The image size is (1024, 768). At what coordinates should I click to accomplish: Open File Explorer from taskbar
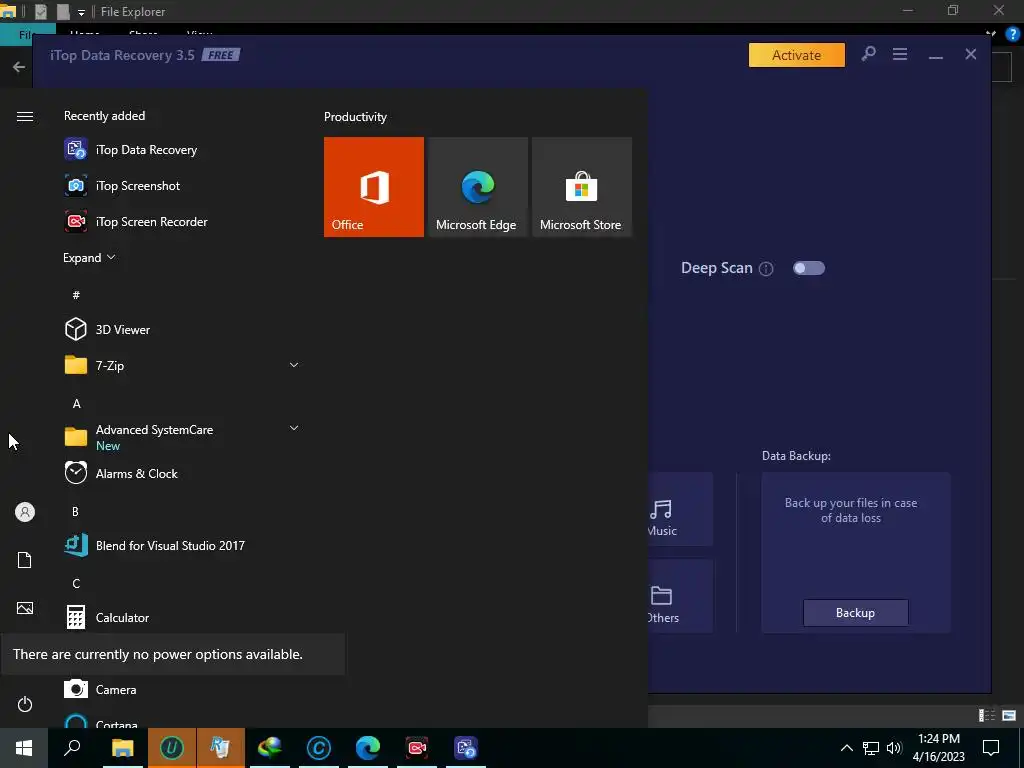(x=122, y=748)
